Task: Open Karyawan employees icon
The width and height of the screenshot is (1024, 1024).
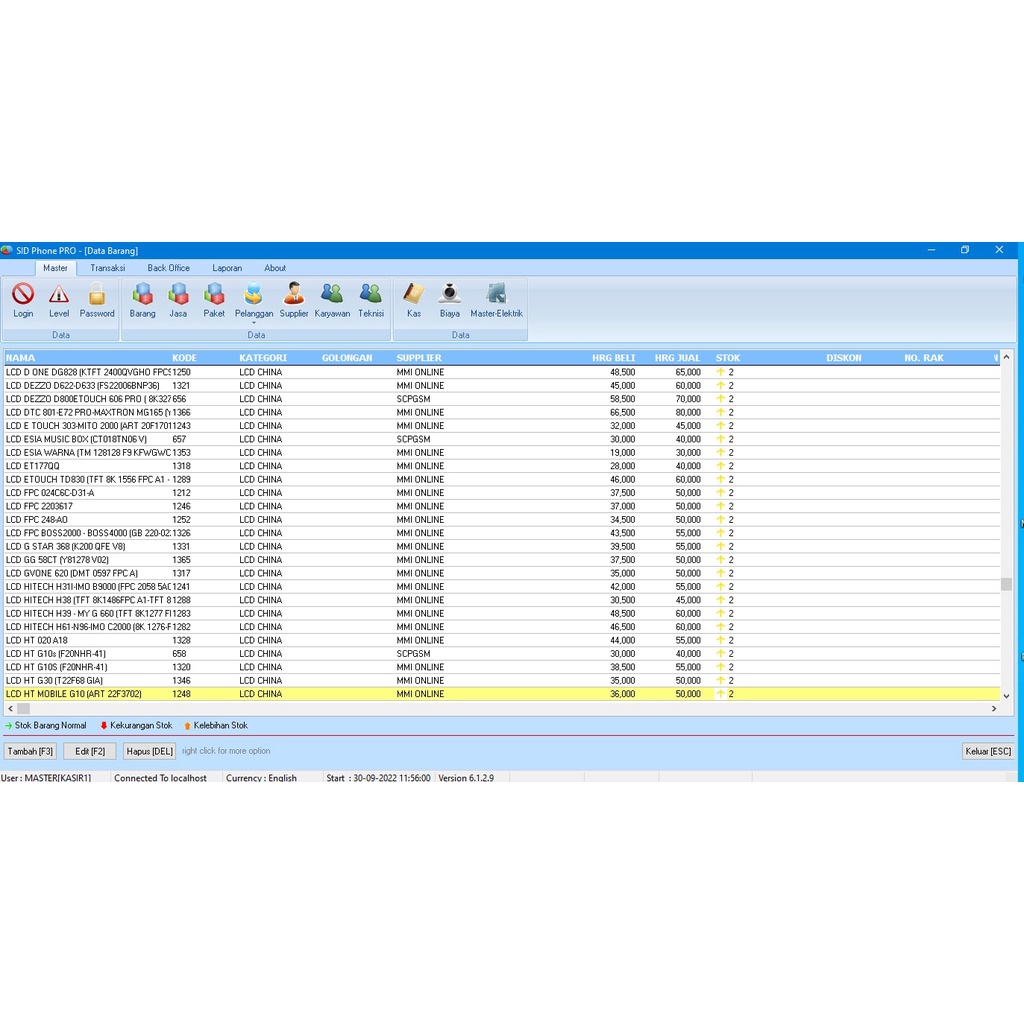Action: (x=332, y=300)
